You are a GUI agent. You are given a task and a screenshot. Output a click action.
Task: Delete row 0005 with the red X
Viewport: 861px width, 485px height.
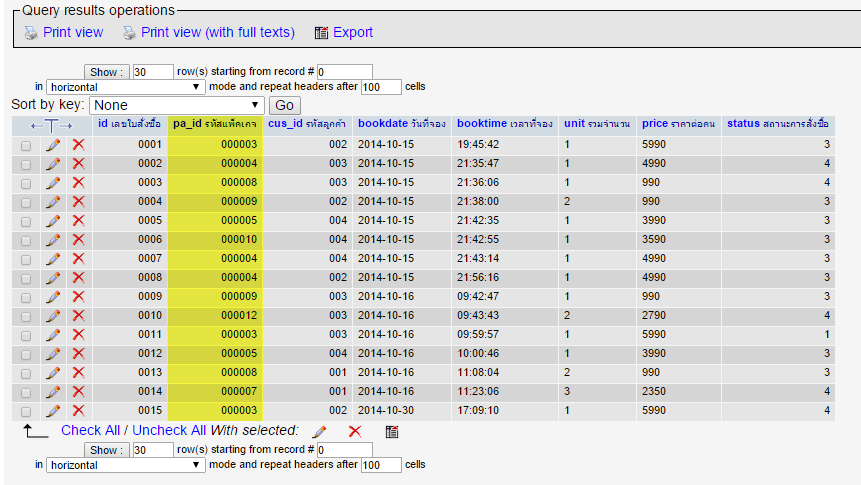(79, 221)
